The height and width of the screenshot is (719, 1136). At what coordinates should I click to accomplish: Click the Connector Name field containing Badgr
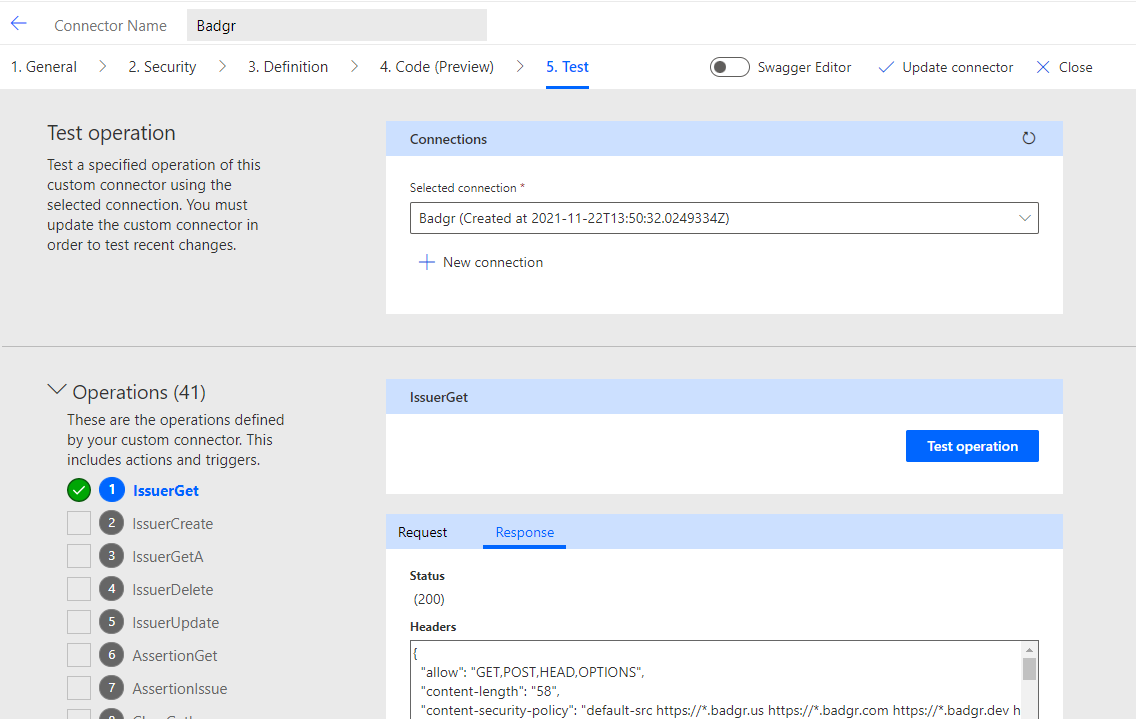point(337,25)
